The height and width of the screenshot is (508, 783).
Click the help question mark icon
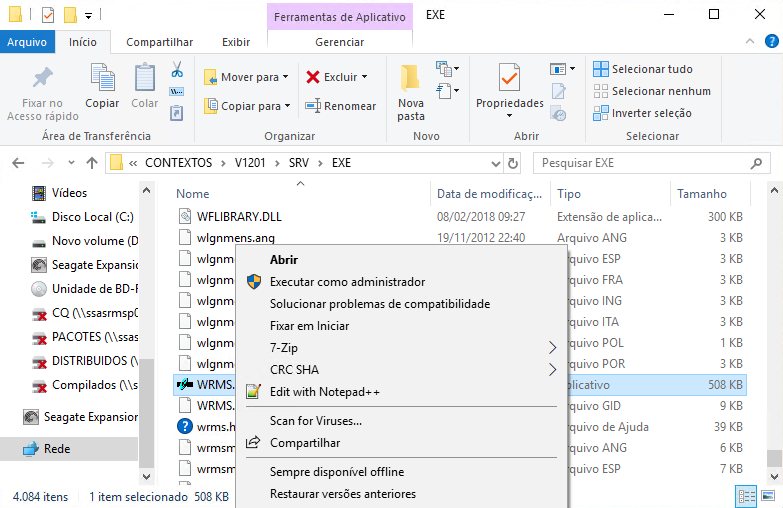point(771,42)
